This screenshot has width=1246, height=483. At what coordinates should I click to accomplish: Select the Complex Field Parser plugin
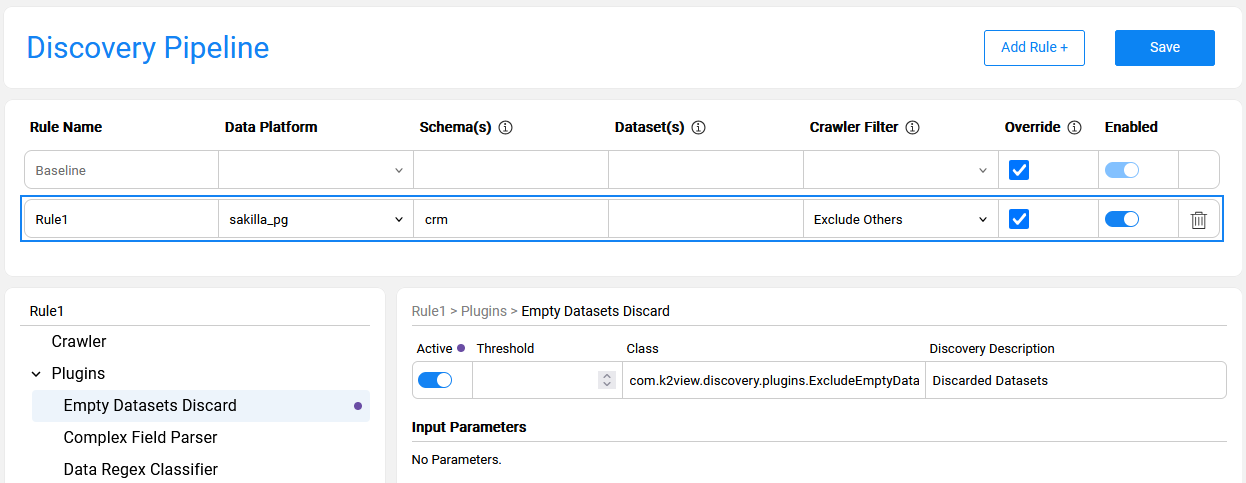pyautogui.click(x=140, y=438)
